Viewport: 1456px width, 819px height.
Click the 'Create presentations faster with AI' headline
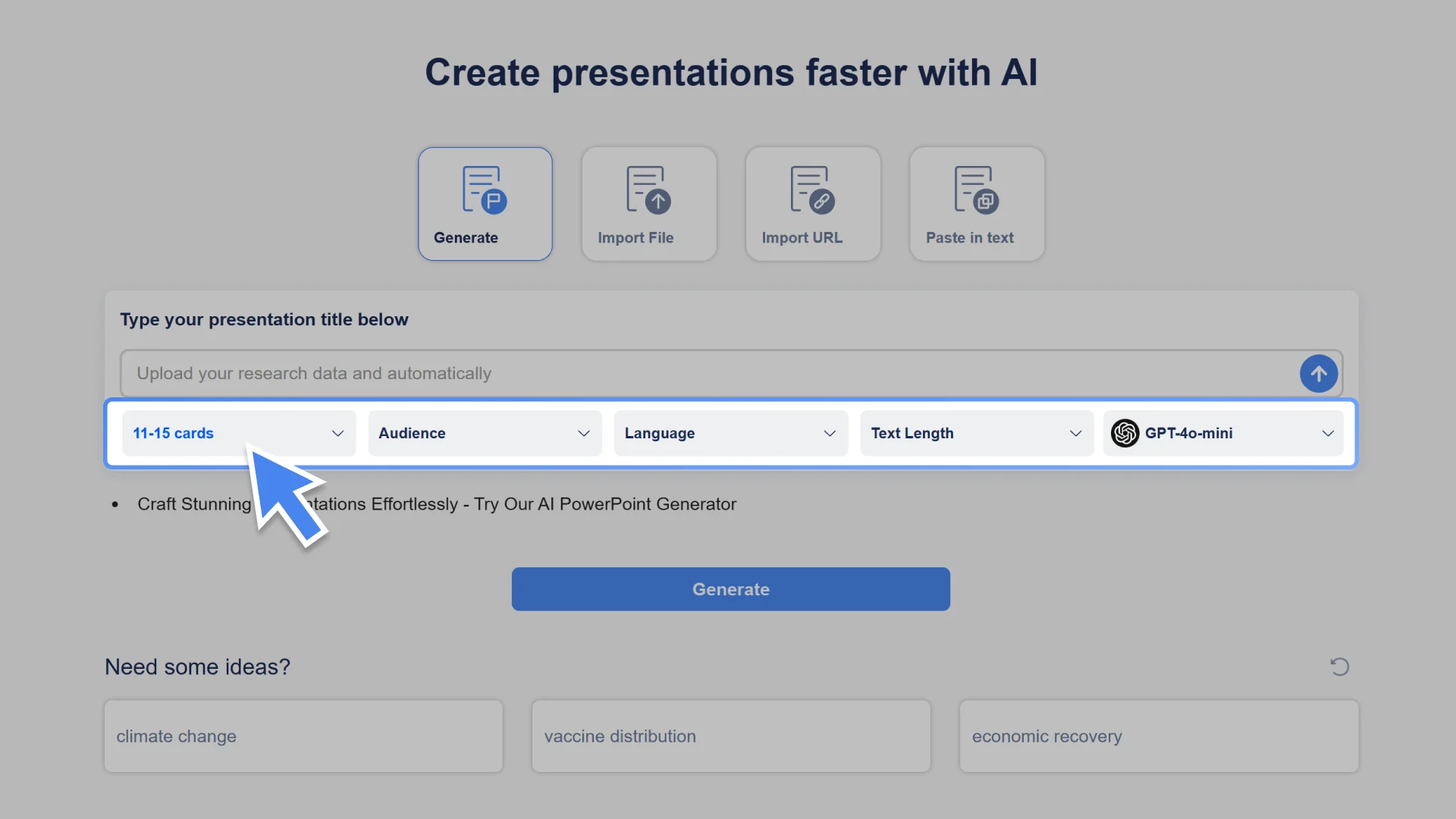coord(731,73)
